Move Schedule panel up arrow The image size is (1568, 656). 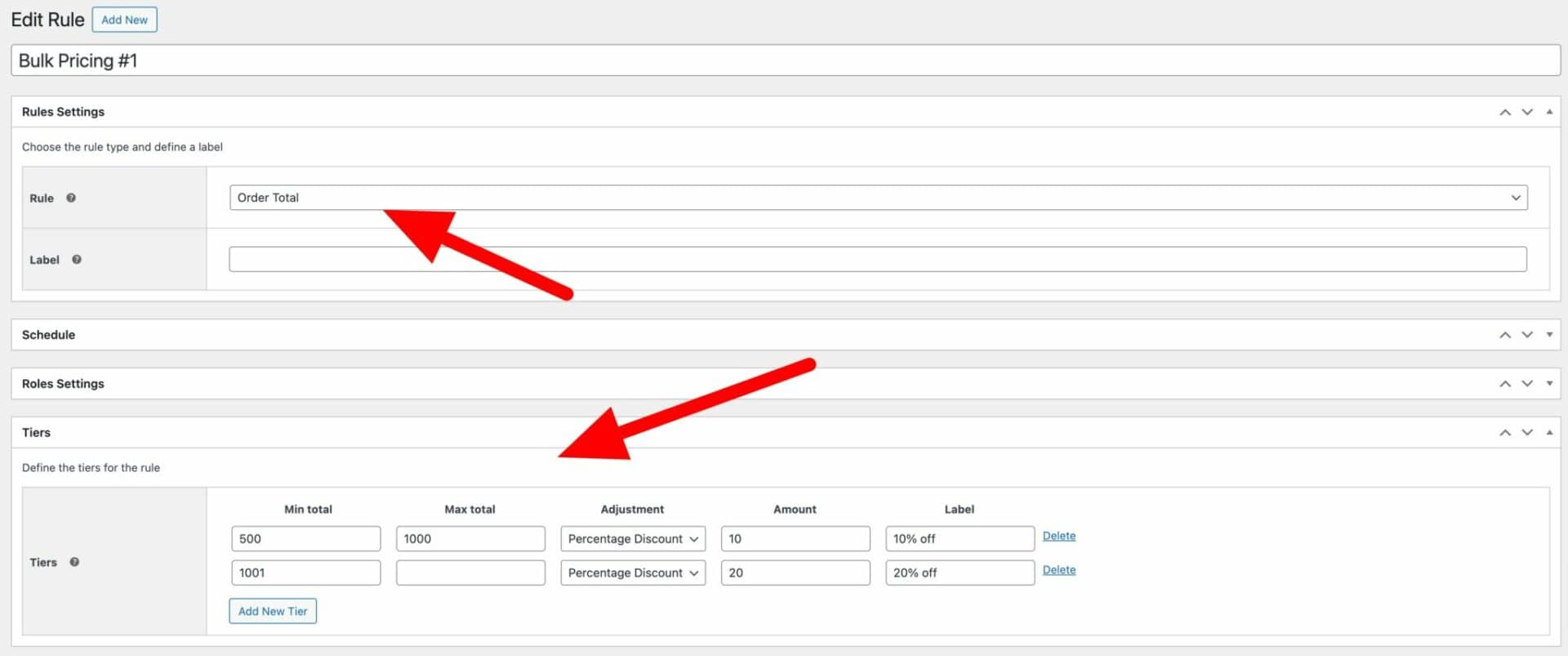[x=1505, y=335]
